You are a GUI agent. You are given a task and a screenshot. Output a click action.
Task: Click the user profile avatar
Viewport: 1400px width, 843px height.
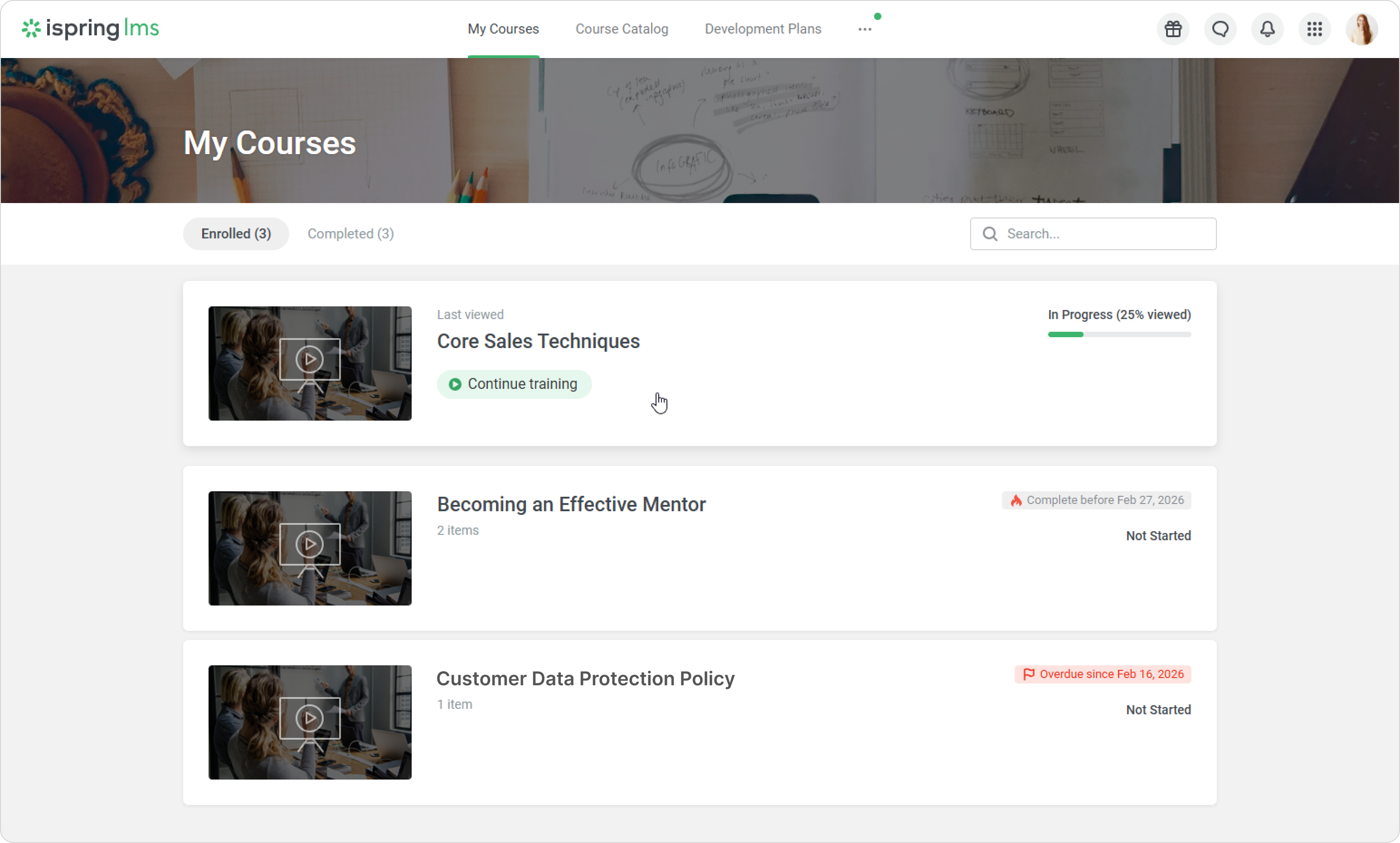pyautogui.click(x=1361, y=29)
